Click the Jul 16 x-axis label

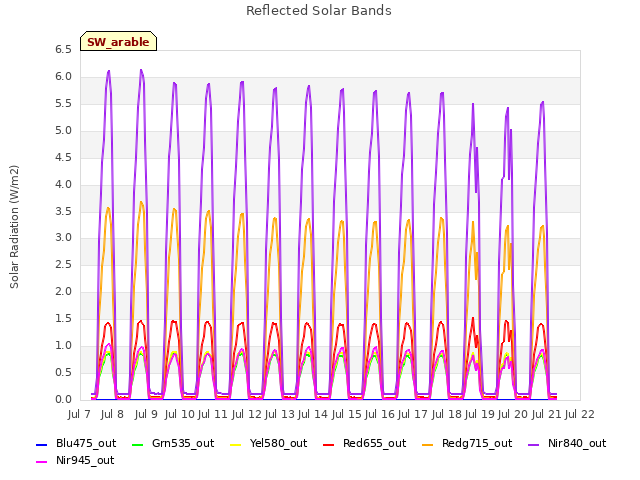(x=380, y=414)
